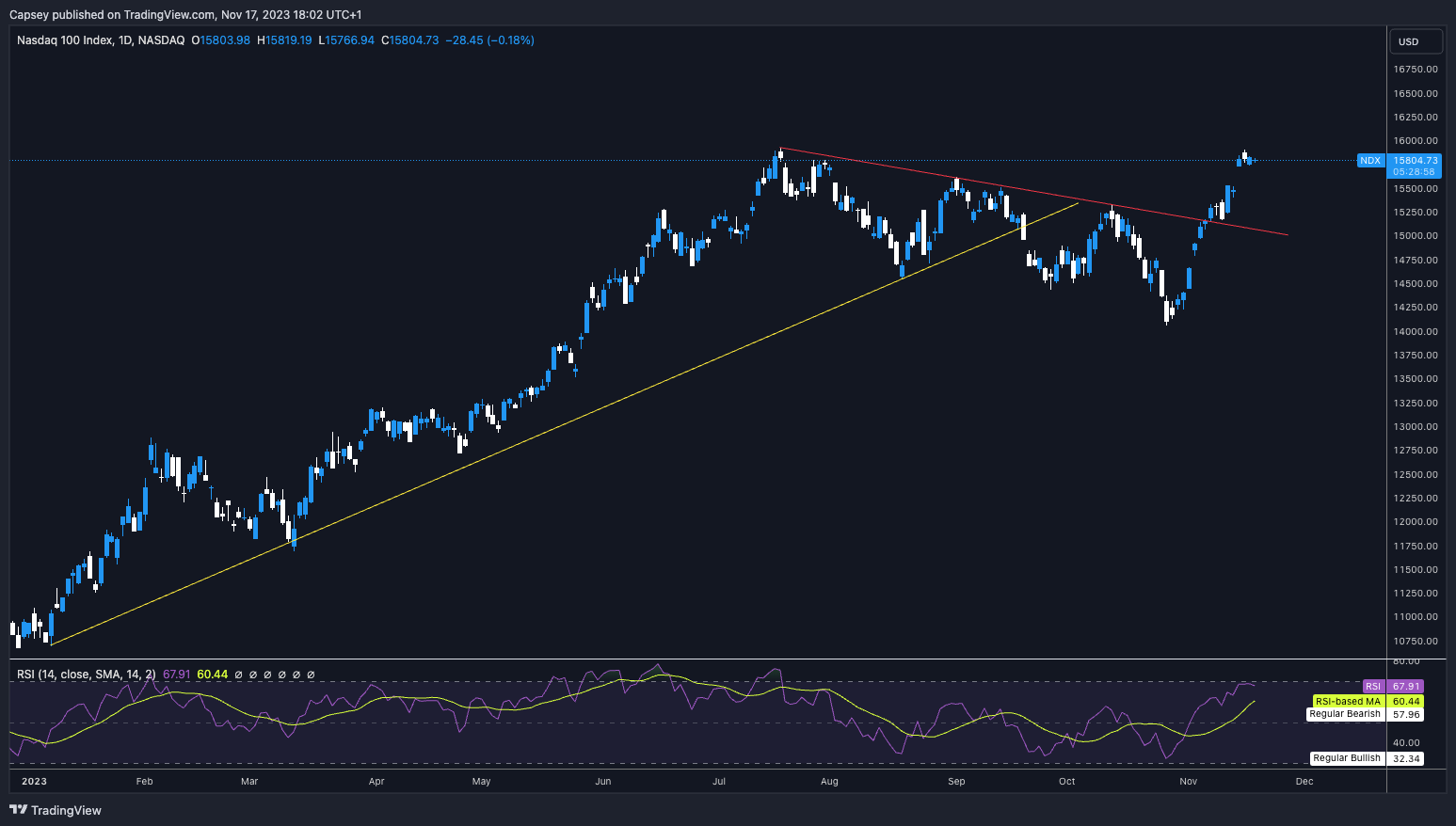
Task: Open the USD currency selector
Action: coord(1416,41)
